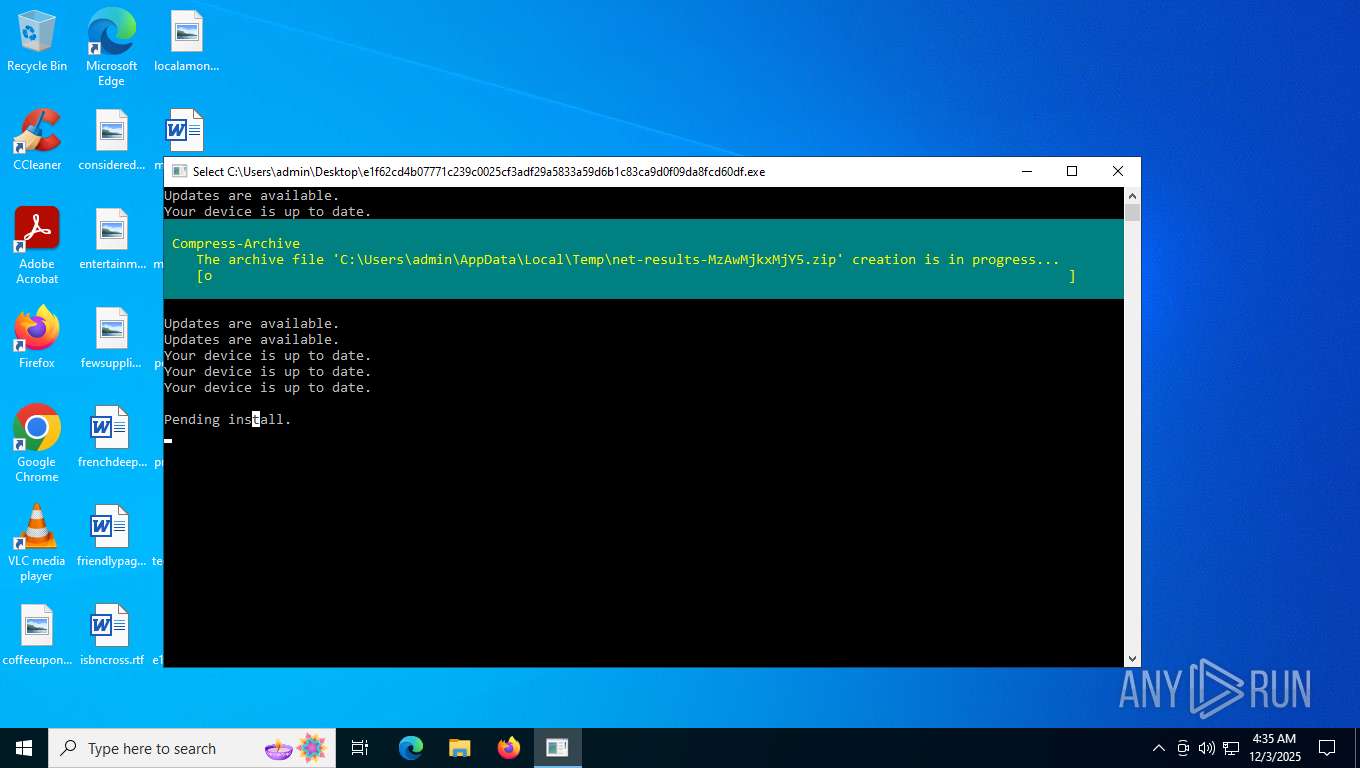This screenshot has width=1360, height=768.
Task: Click the archive file creation progress message
Action: pyautogui.click(x=628, y=260)
